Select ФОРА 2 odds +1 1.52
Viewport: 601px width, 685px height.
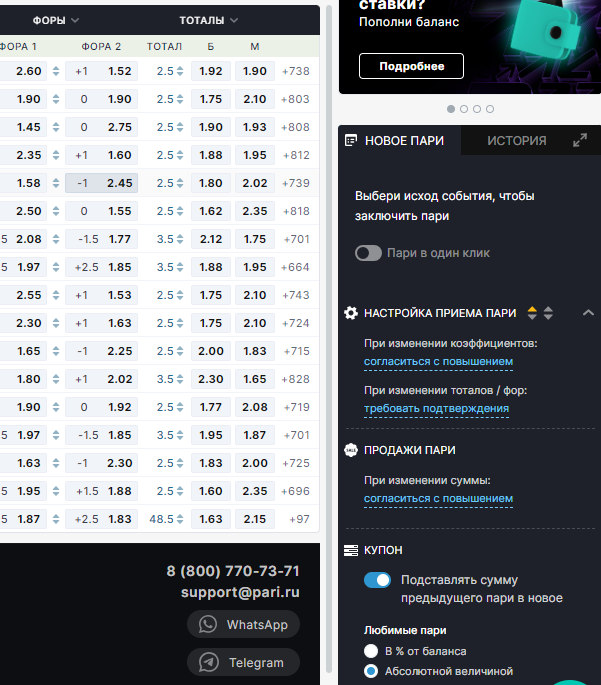pos(101,71)
